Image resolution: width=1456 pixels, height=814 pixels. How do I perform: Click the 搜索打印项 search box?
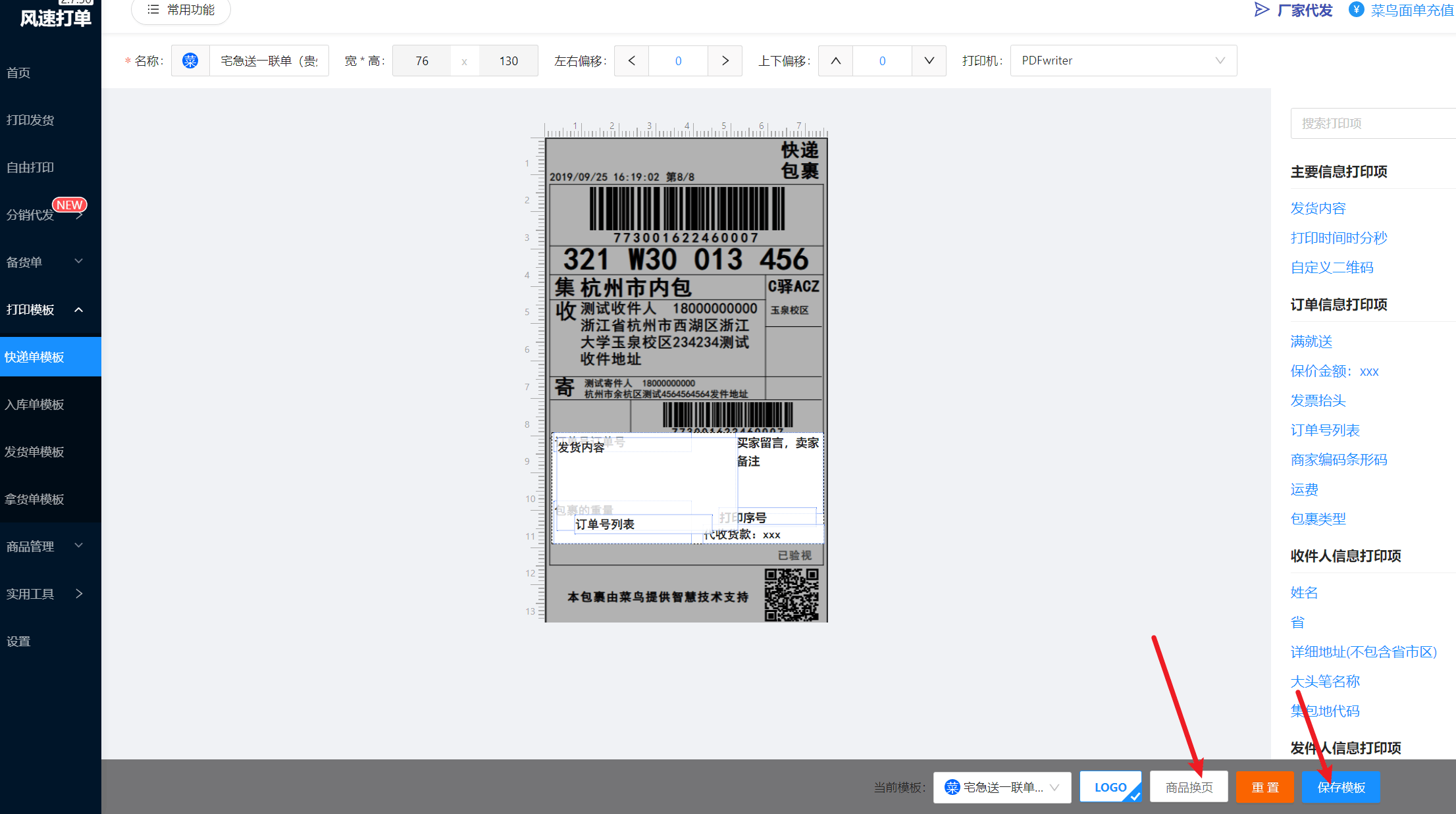pyautogui.click(x=1373, y=123)
